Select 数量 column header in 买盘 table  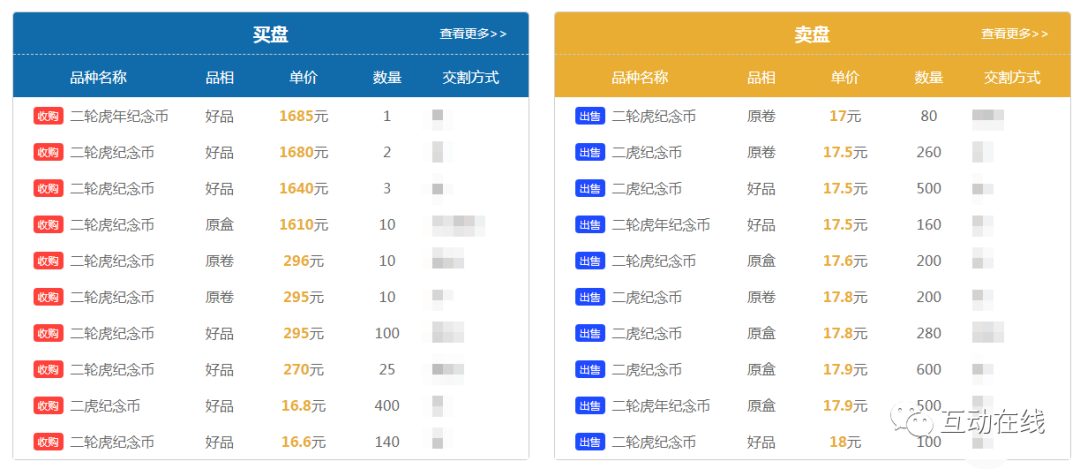(x=387, y=77)
